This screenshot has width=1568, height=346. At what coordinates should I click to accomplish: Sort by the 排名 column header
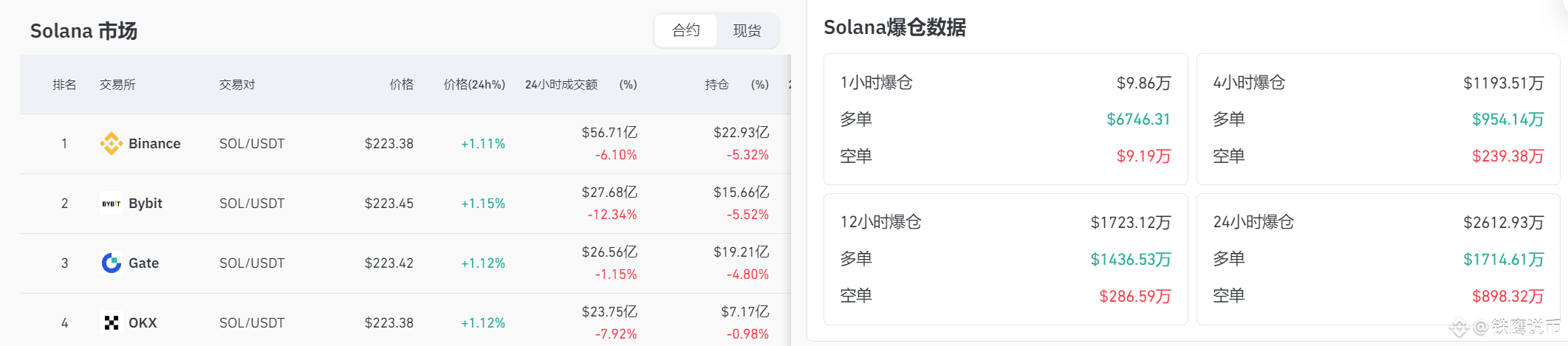coord(64,84)
